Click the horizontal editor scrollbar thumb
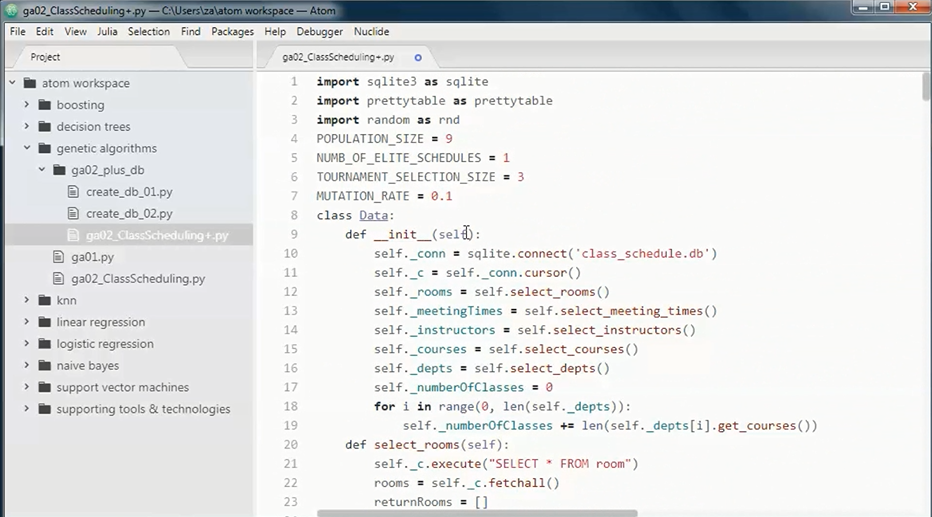This screenshot has width=932, height=517. tap(477, 513)
